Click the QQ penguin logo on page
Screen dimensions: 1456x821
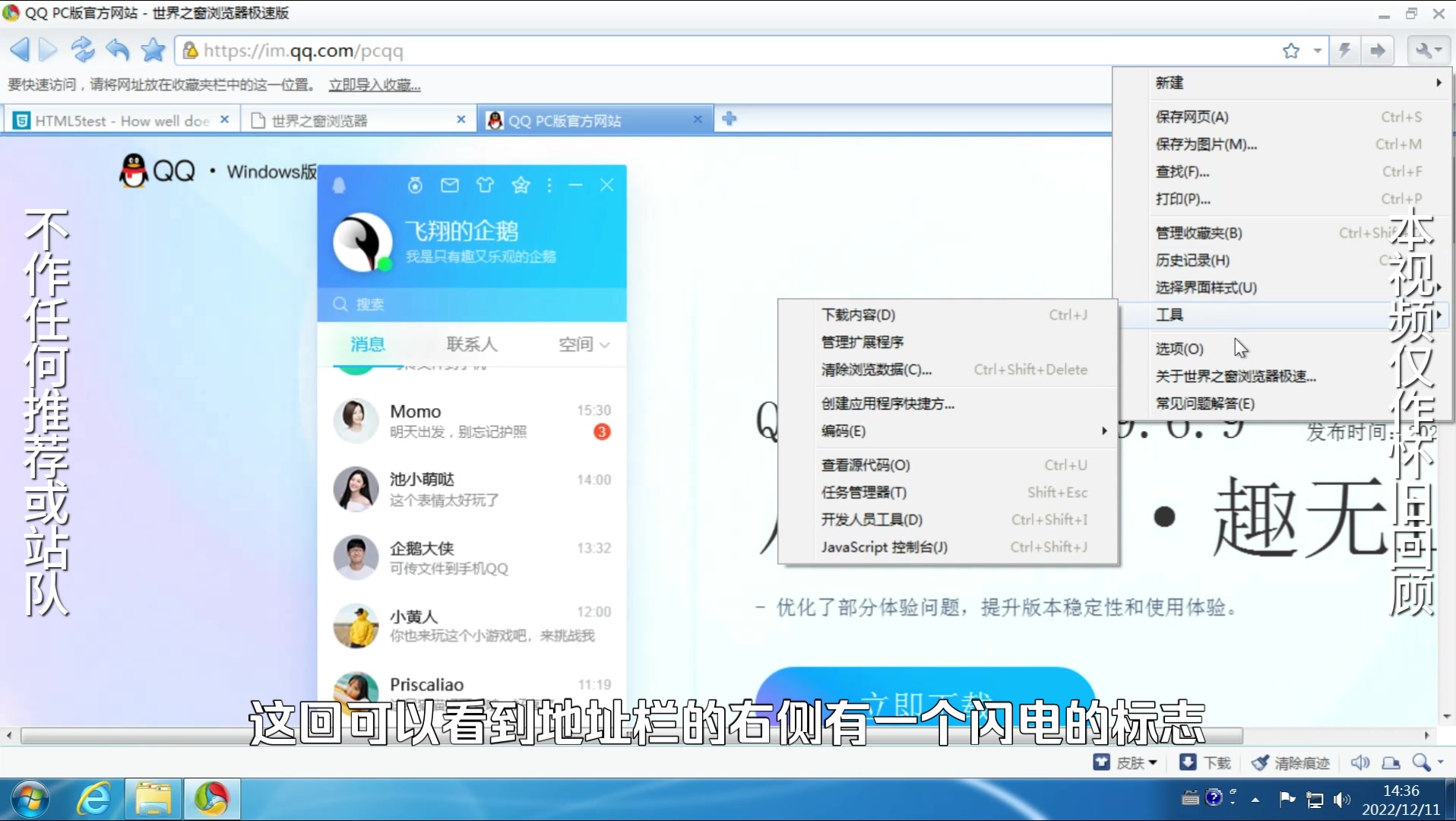[x=134, y=170]
